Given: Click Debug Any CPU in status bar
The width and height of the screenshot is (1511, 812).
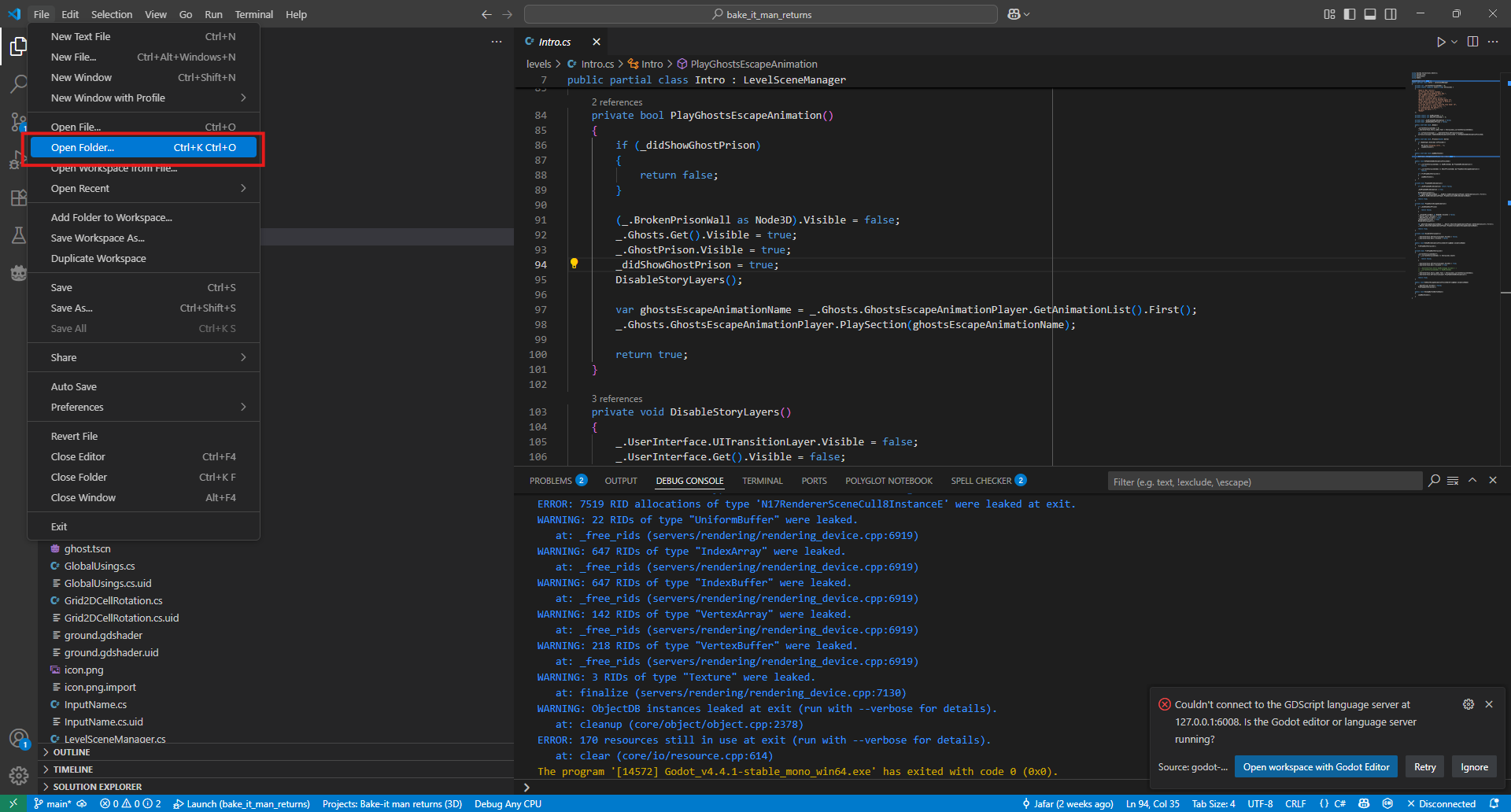Looking at the screenshot, I should point(508,803).
